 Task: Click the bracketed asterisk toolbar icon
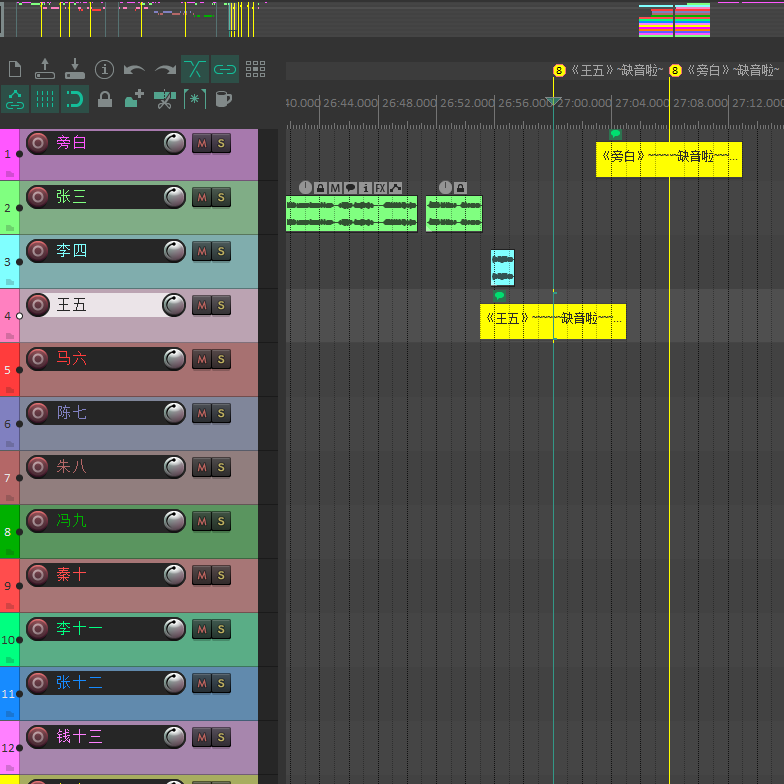[x=195, y=99]
